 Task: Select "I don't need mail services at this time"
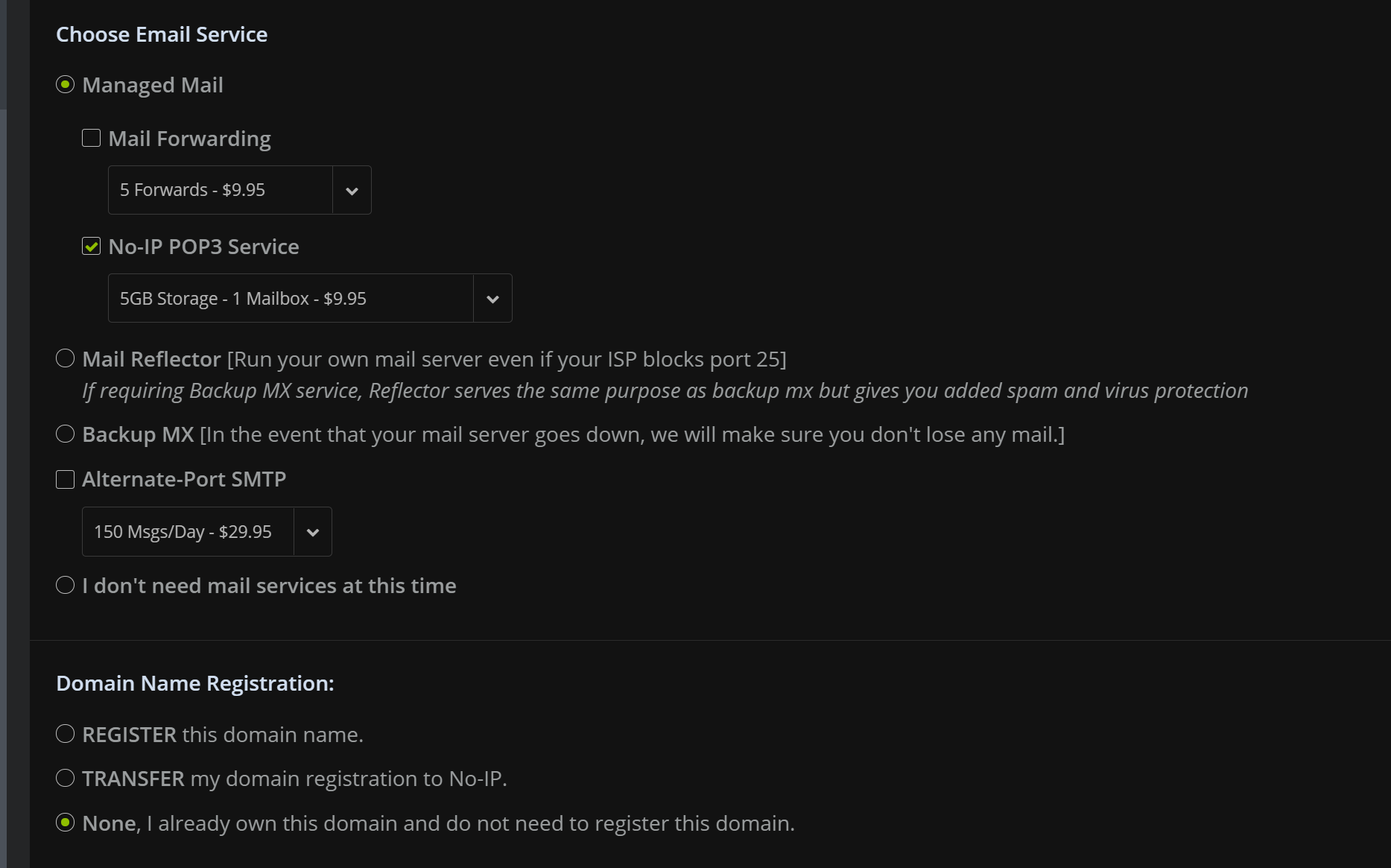[x=65, y=585]
